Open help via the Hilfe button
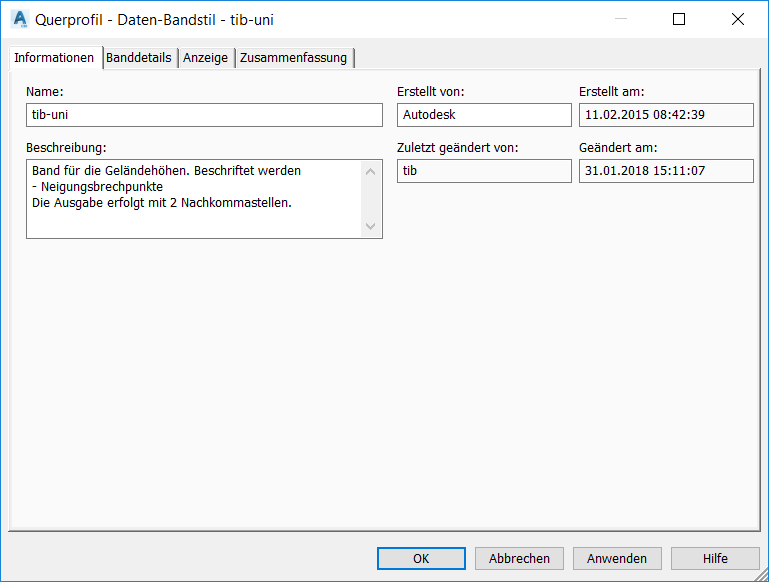769x582 pixels. tap(715, 558)
